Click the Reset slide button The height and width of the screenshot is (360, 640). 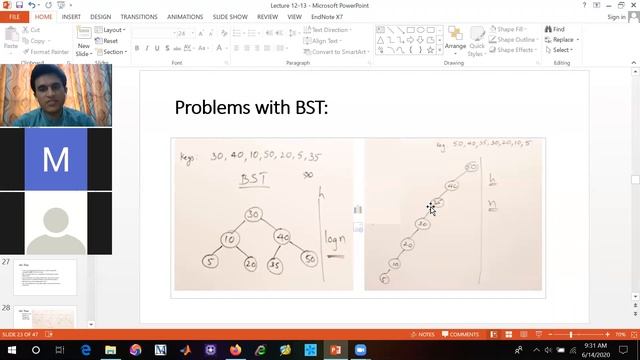coord(106,41)
